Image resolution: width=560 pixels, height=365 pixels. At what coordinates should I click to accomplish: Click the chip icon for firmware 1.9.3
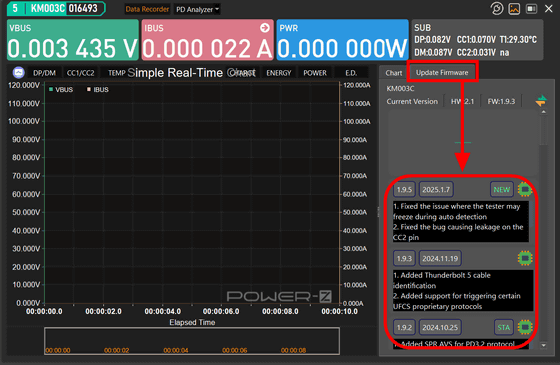[x=525, y=258]
